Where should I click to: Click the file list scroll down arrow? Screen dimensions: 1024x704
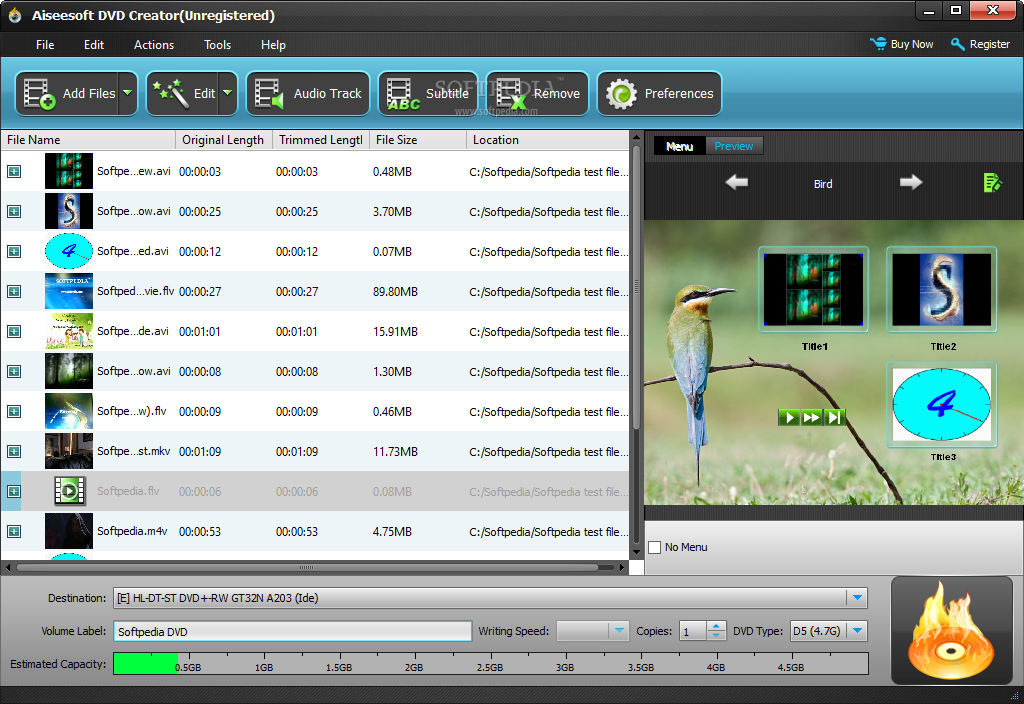tap(637, 552)
